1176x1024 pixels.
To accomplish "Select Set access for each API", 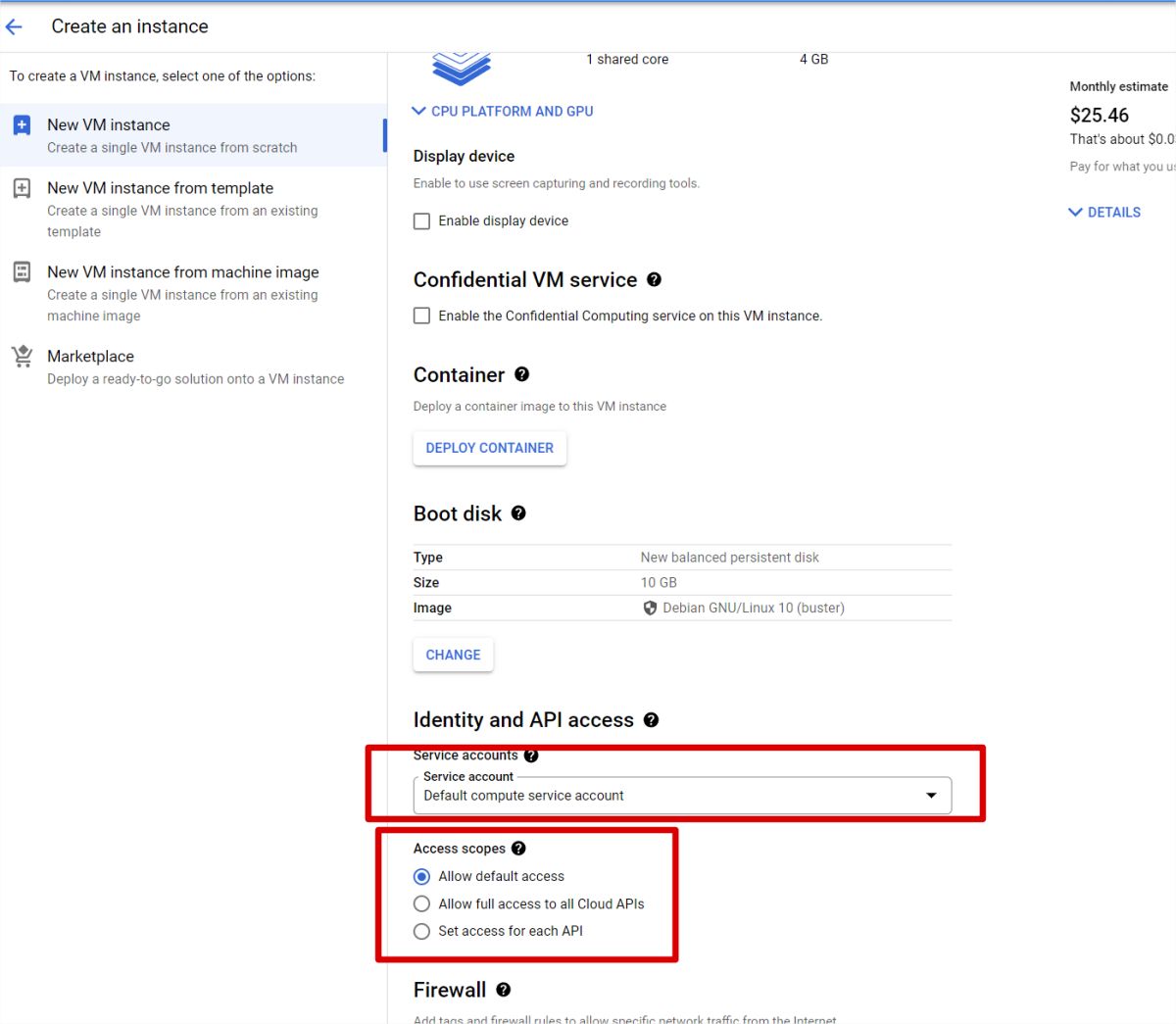I will [x=421, y=931].
